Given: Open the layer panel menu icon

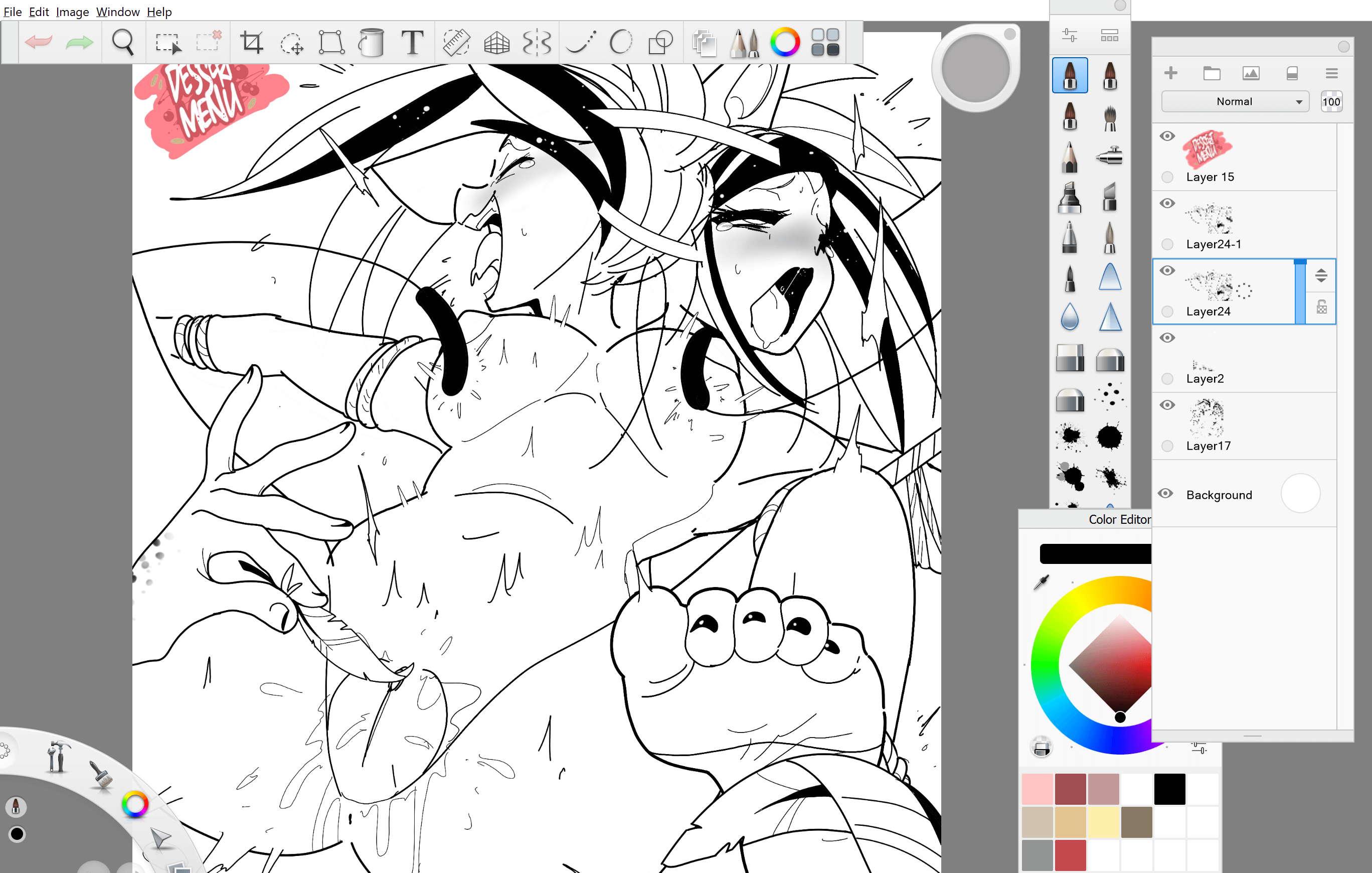Looking at the screenshot, I should click(x=1331, y=74).
